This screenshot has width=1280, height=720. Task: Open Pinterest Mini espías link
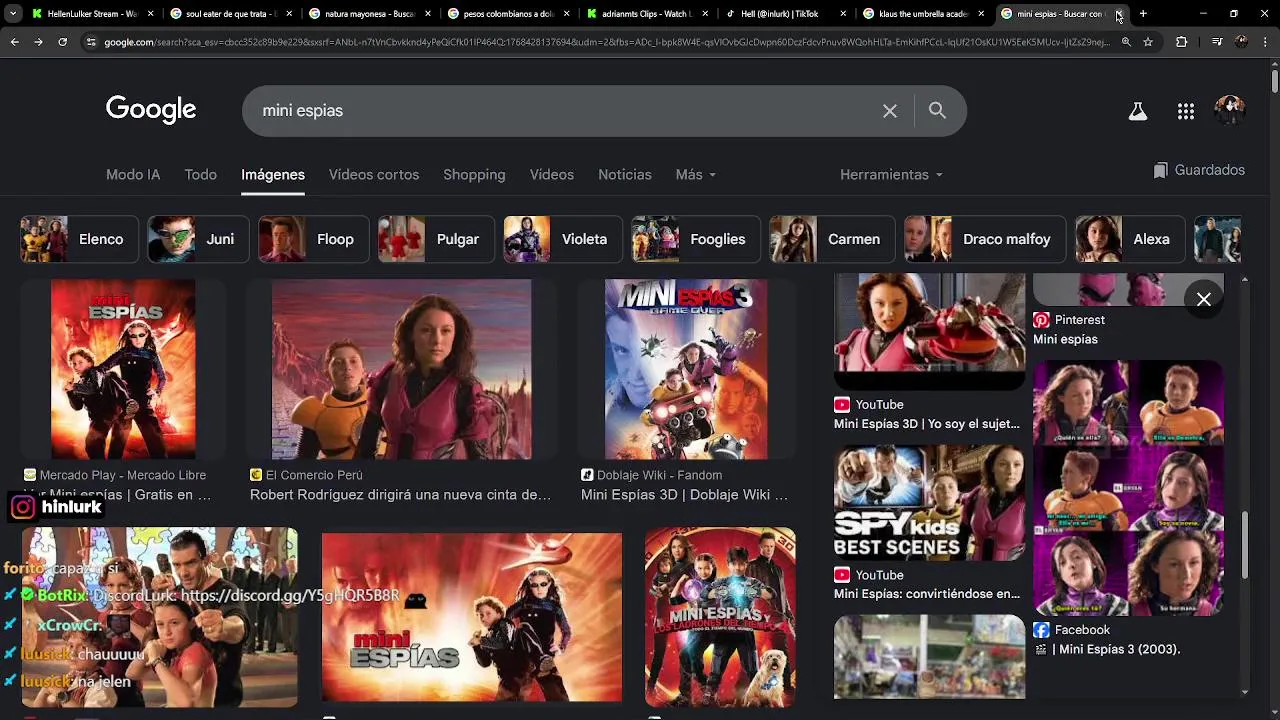click(1065, 339)
